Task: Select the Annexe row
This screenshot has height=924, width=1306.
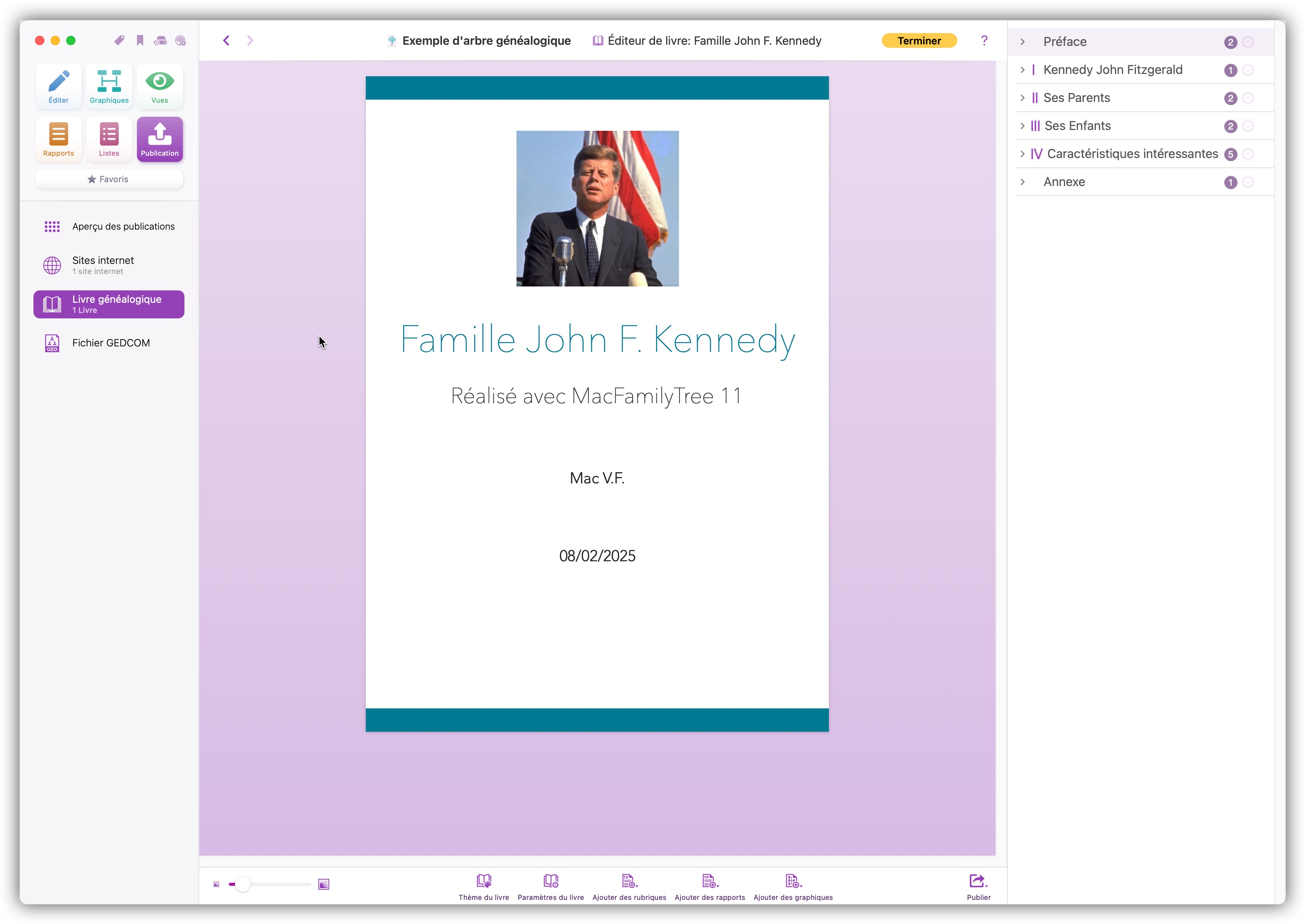Action: (x=1145, y=182)
